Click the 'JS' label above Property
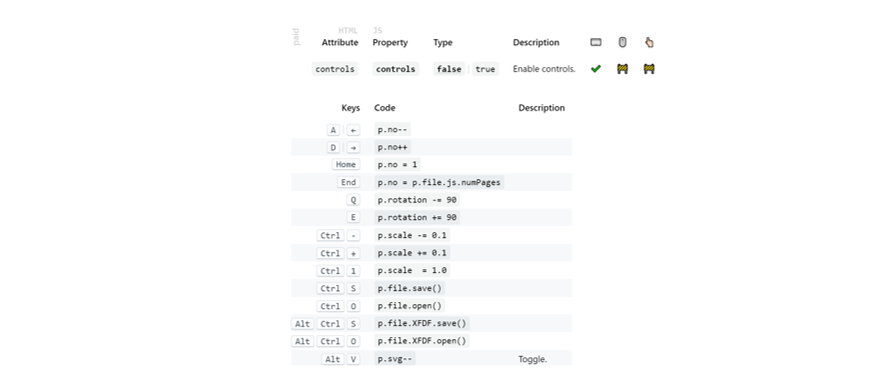The image size is (889, 369). tap(377, 31)
